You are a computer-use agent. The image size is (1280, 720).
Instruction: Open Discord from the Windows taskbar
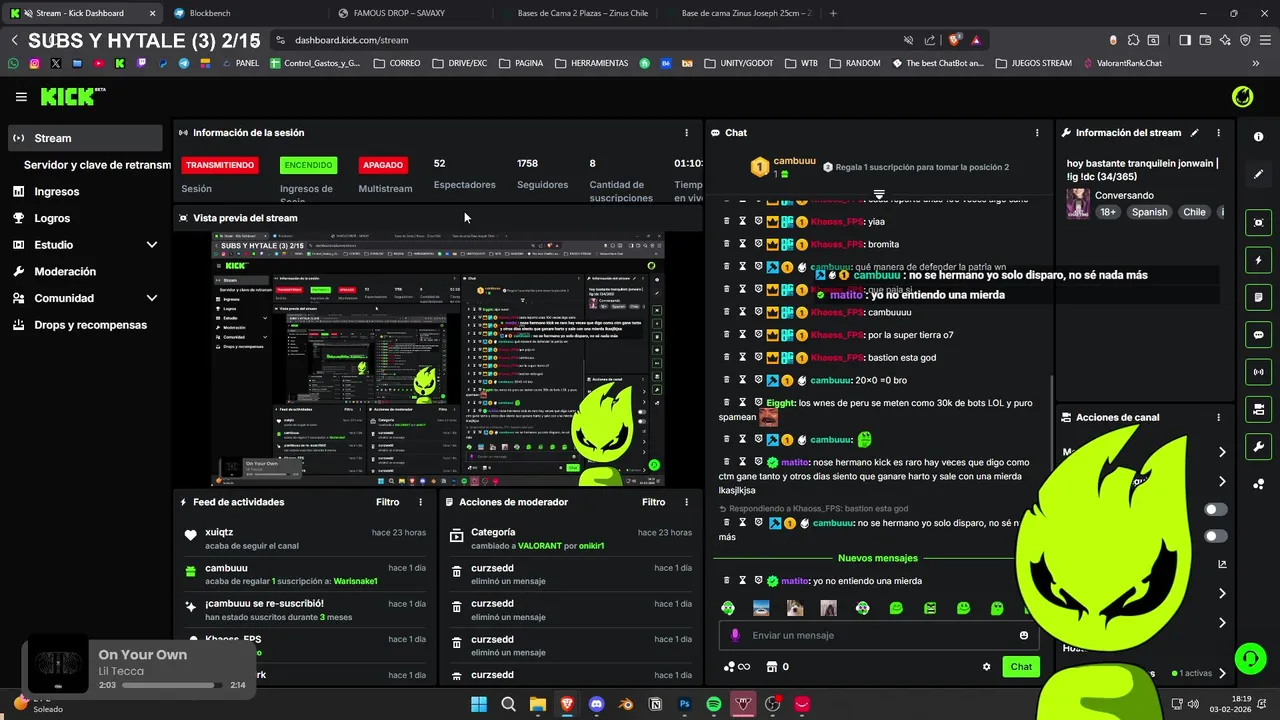(597, 704)
